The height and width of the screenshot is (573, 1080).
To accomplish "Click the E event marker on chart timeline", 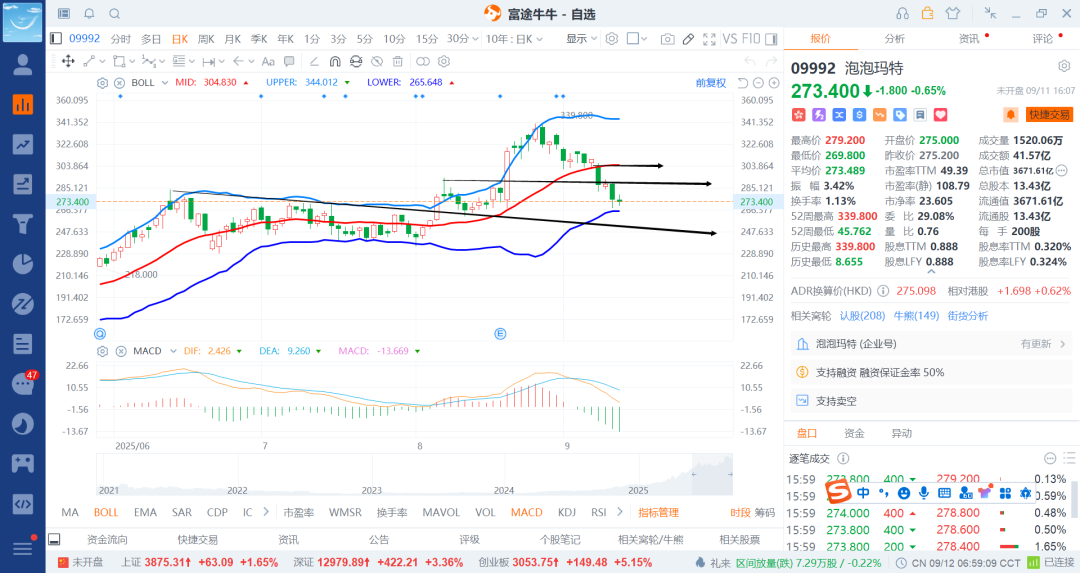I will click(500, 333).
